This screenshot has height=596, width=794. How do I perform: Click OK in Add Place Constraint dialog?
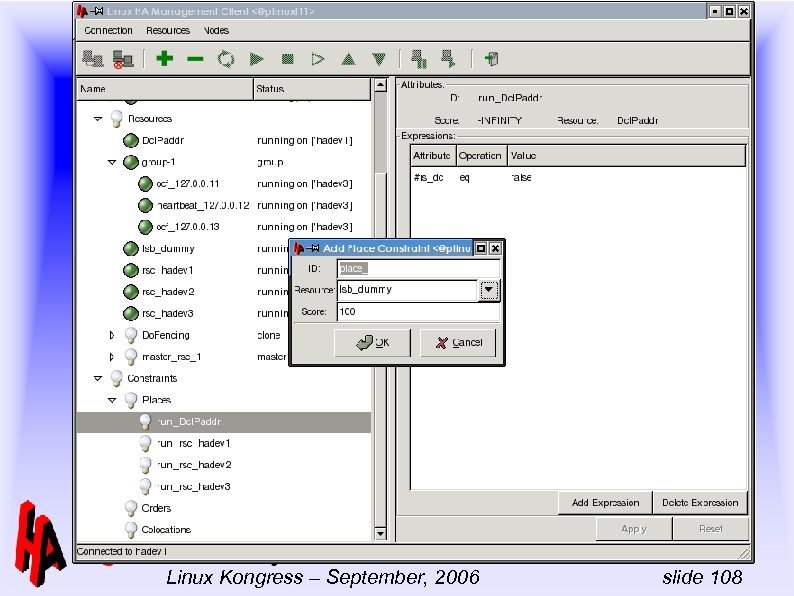point(372,343)
